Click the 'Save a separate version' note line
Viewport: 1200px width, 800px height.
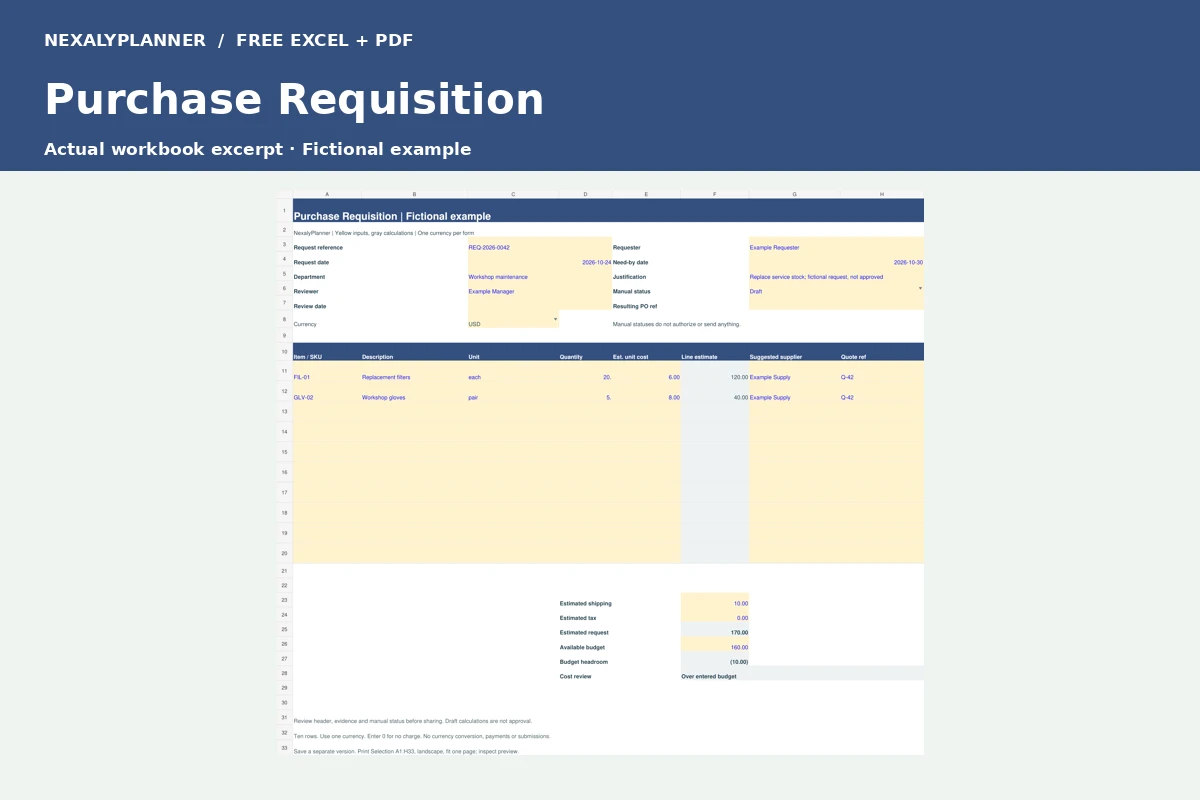point(406,751)
